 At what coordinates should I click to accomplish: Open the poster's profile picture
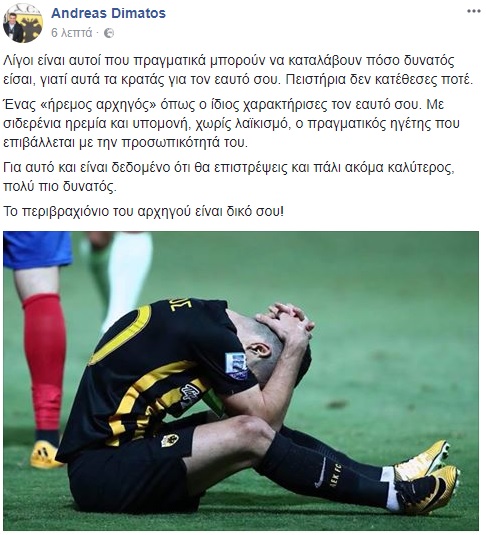point(23,23)
